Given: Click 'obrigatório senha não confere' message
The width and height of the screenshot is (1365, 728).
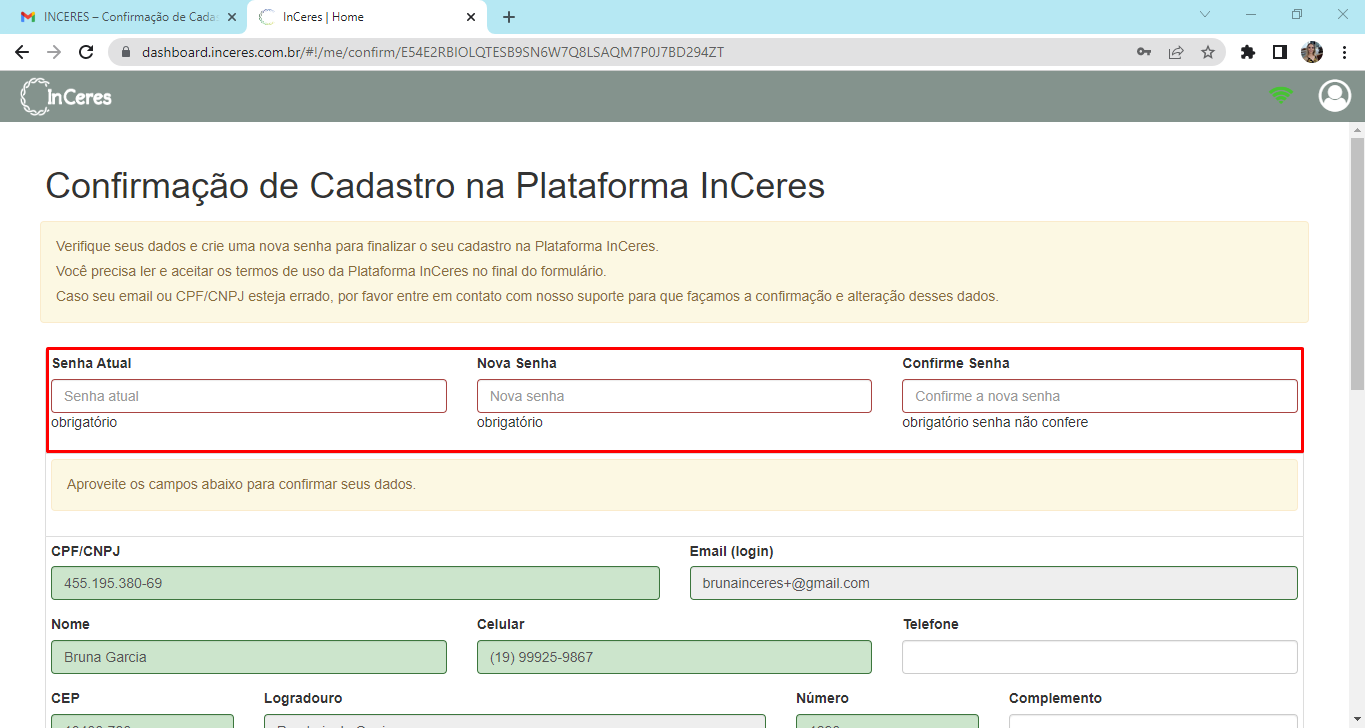Looking at the screenshot, I should coord(995,422).
